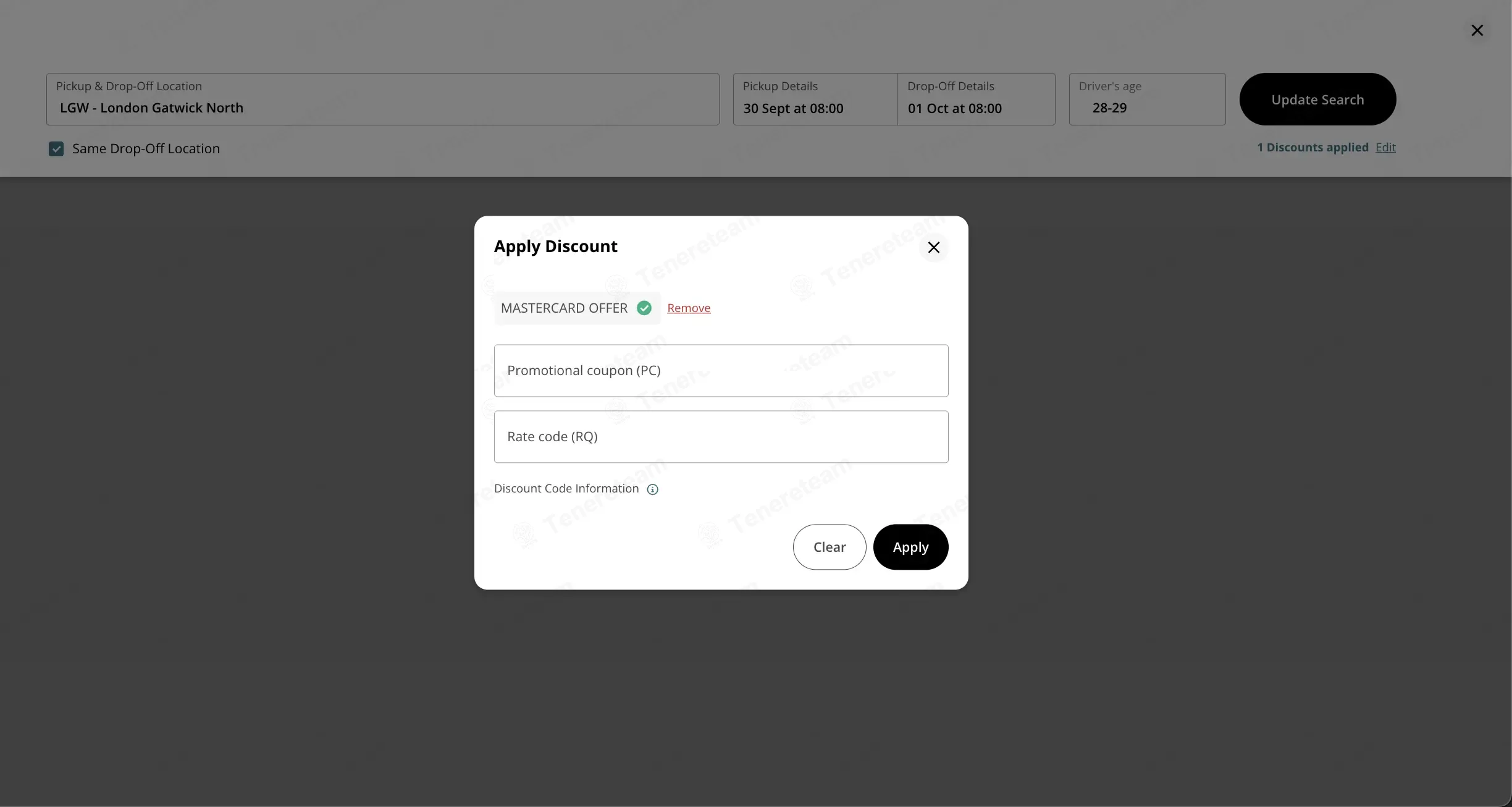Image resolution: width=1512 pixels, height=807 pixels.
Task: Remove the MASTERCARD OFFER discount
Action: (689, 308)
